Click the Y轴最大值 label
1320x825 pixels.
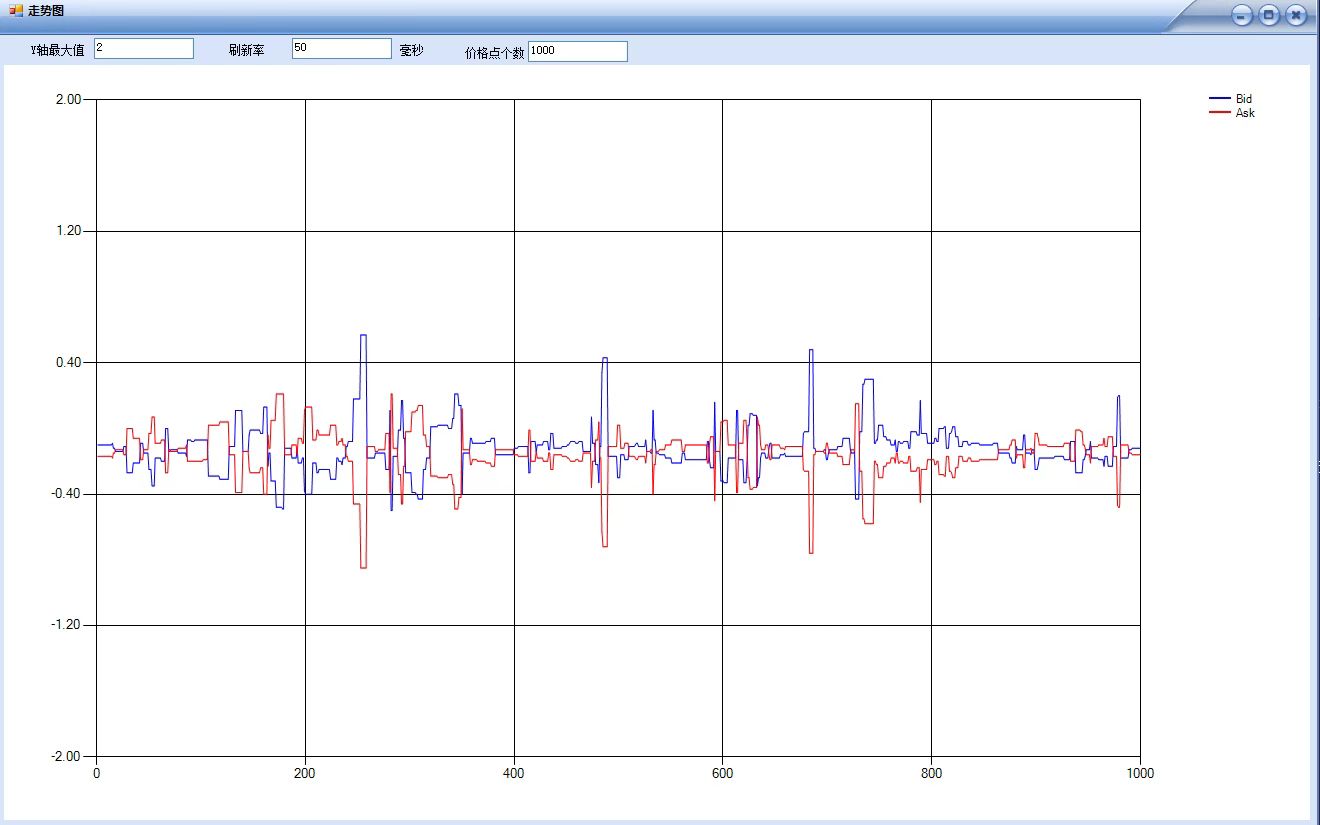pyautogui.click(x=58, y=50)
